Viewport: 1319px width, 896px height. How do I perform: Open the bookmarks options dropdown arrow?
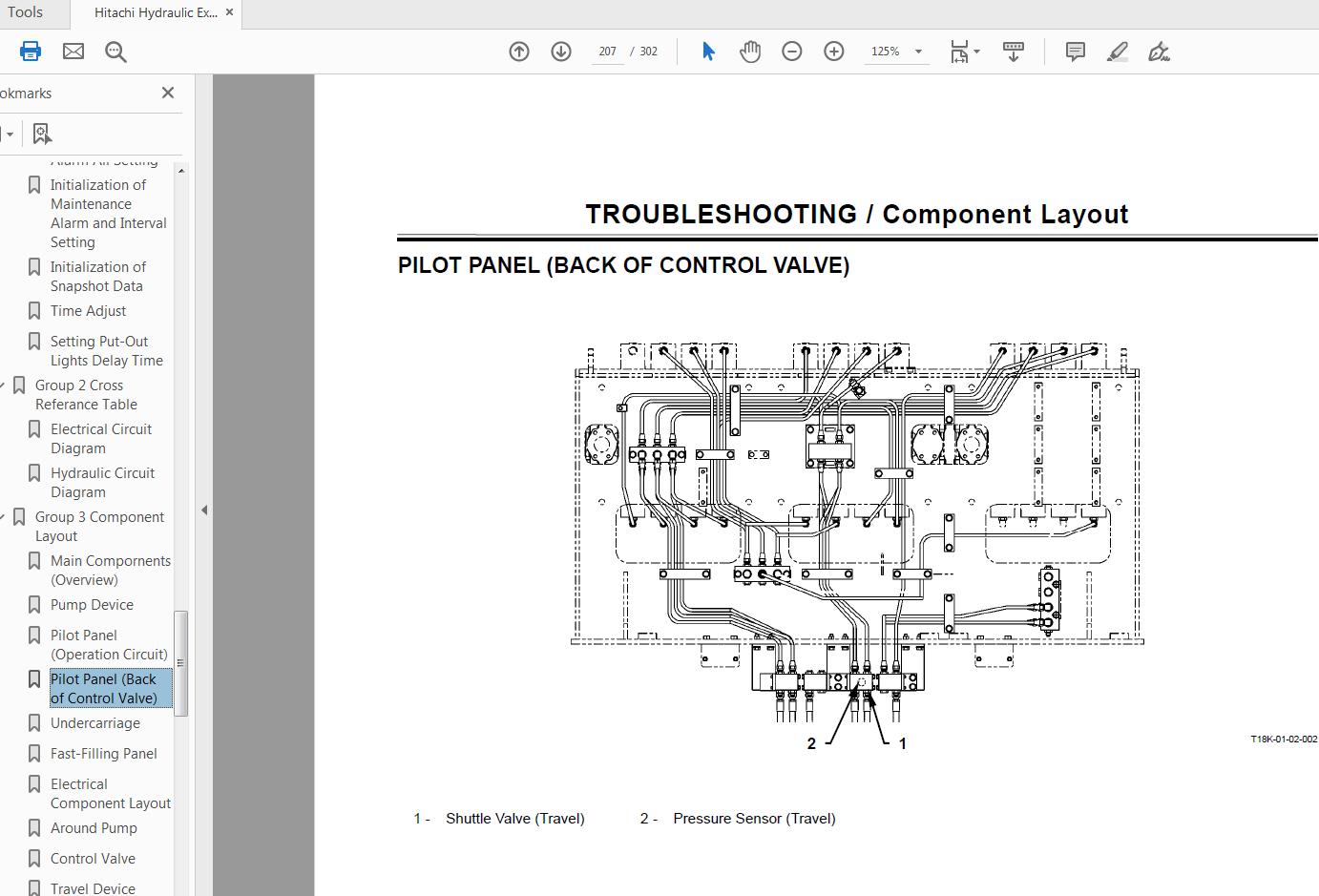tap(9, 135)
